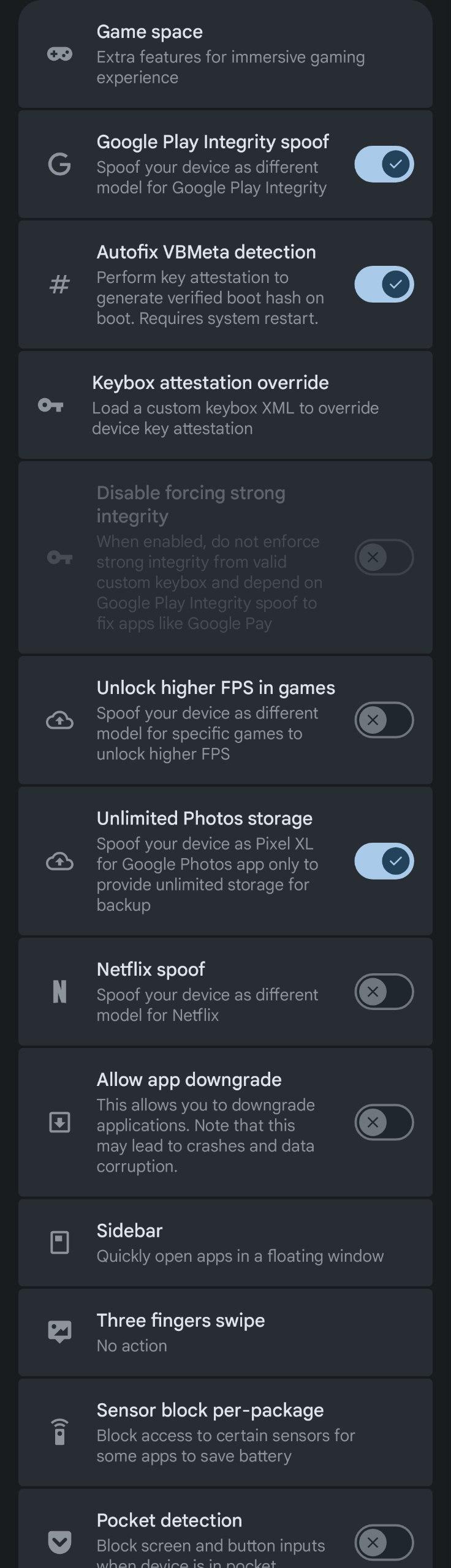Screen dimensions: 451x1568
Task: Open the Sidebar settings entry
Action: coord(239,1243)
